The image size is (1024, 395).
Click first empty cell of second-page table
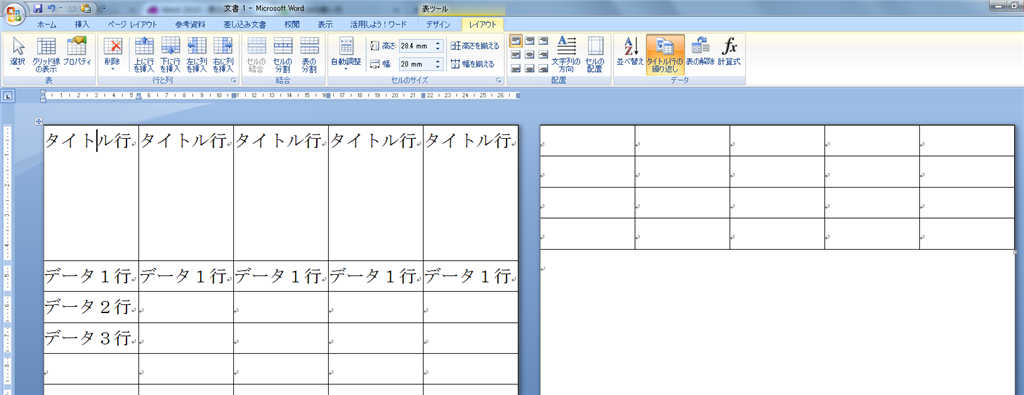coord(587,140)
